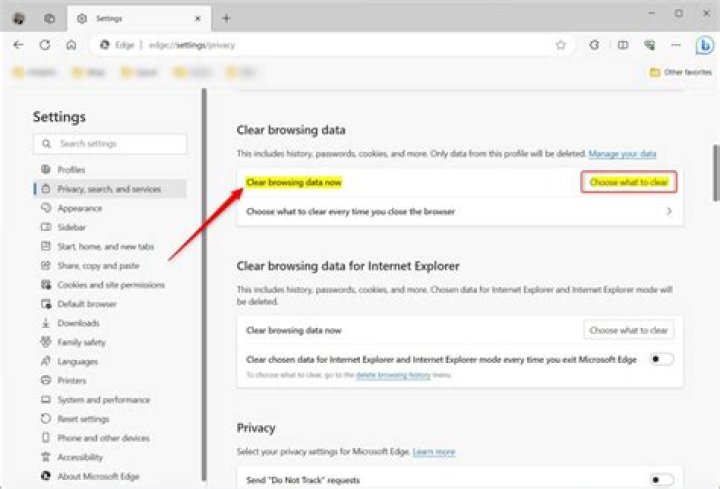Click the profile avatar icon in title bar

point(19,18)
